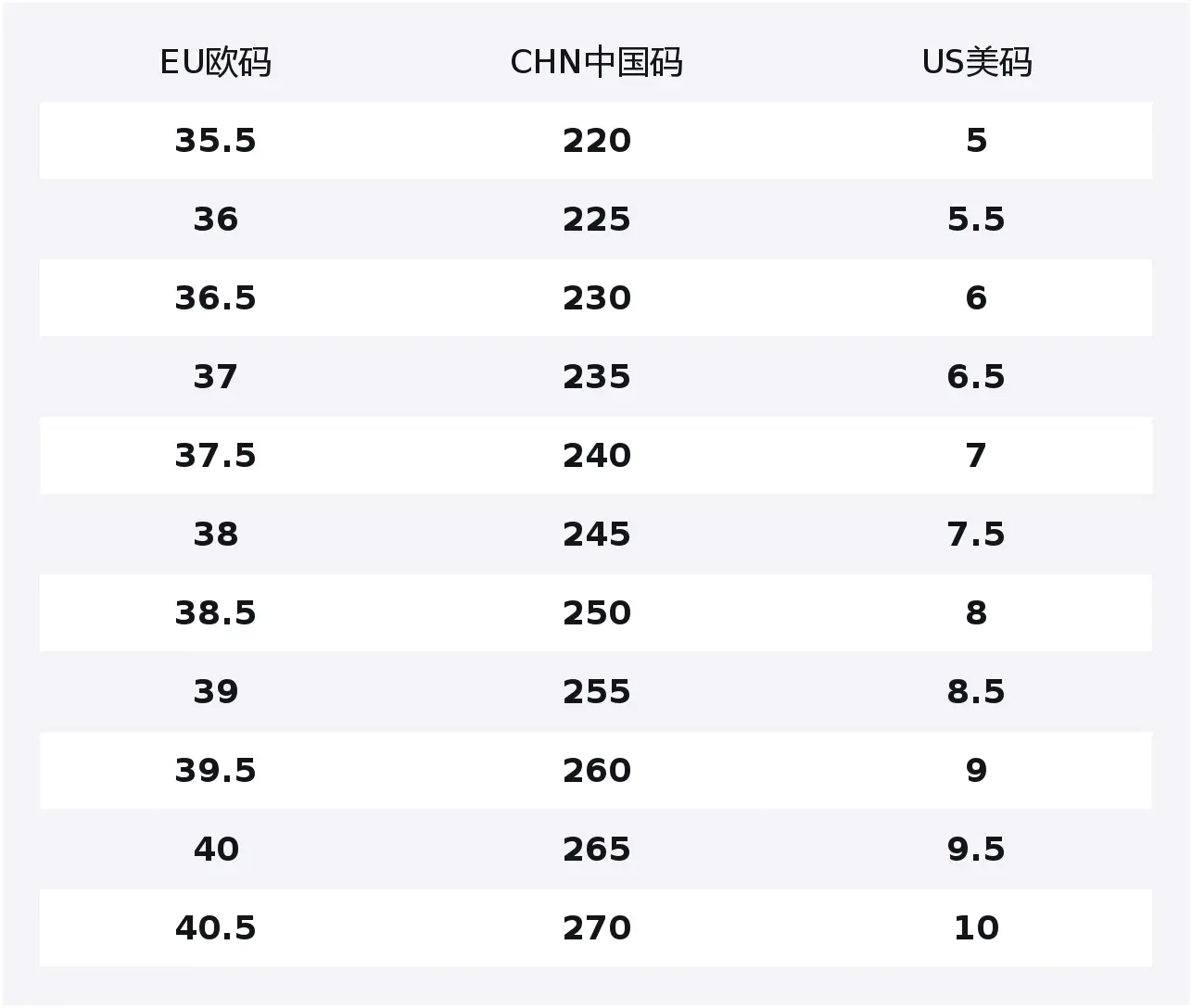Click CHN size 265 value
Viewport: 1192px width, 1008px height.
[x=596, y=850]
